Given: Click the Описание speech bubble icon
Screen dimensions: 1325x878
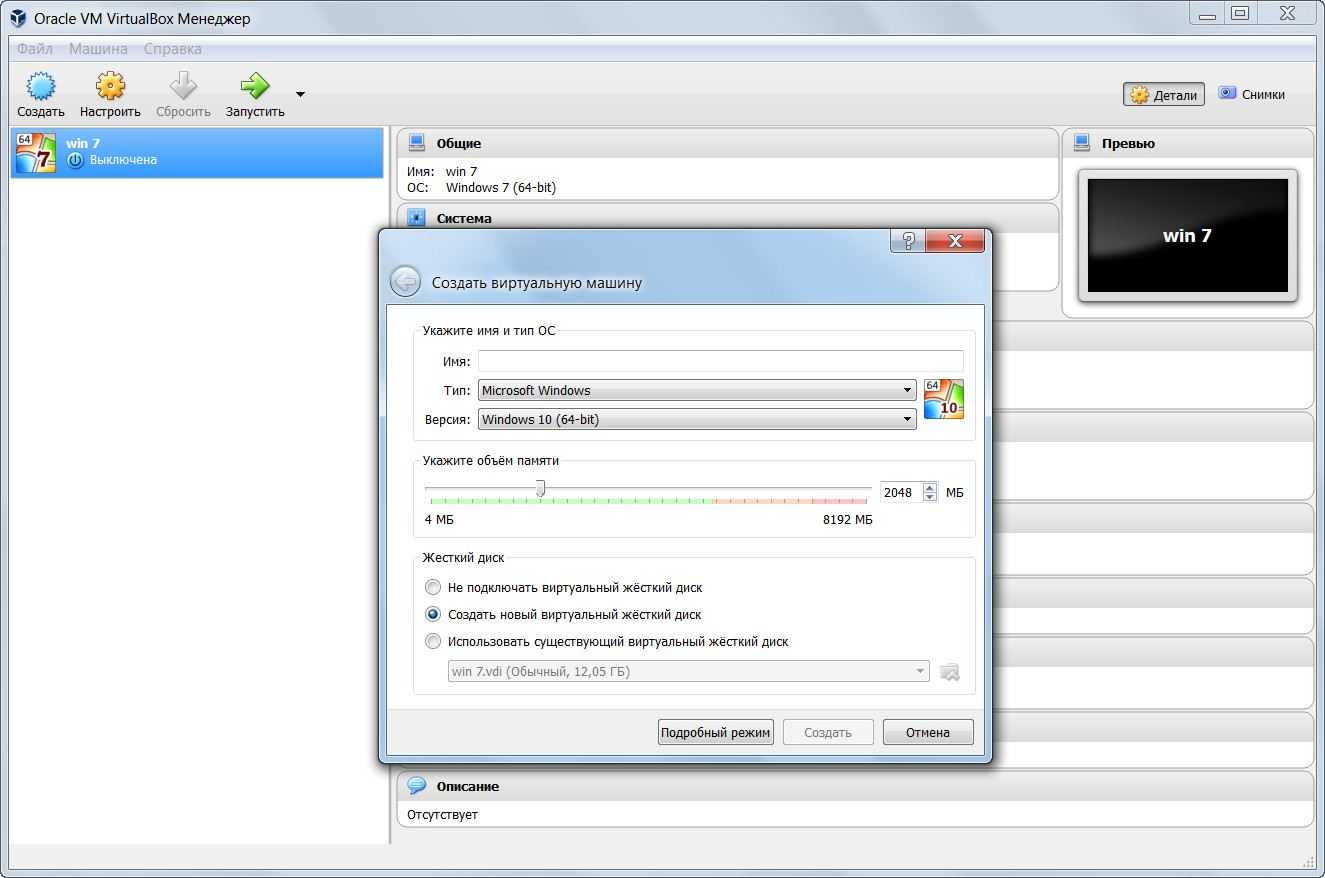Looking at the screenshot, I should click(417, 786).
